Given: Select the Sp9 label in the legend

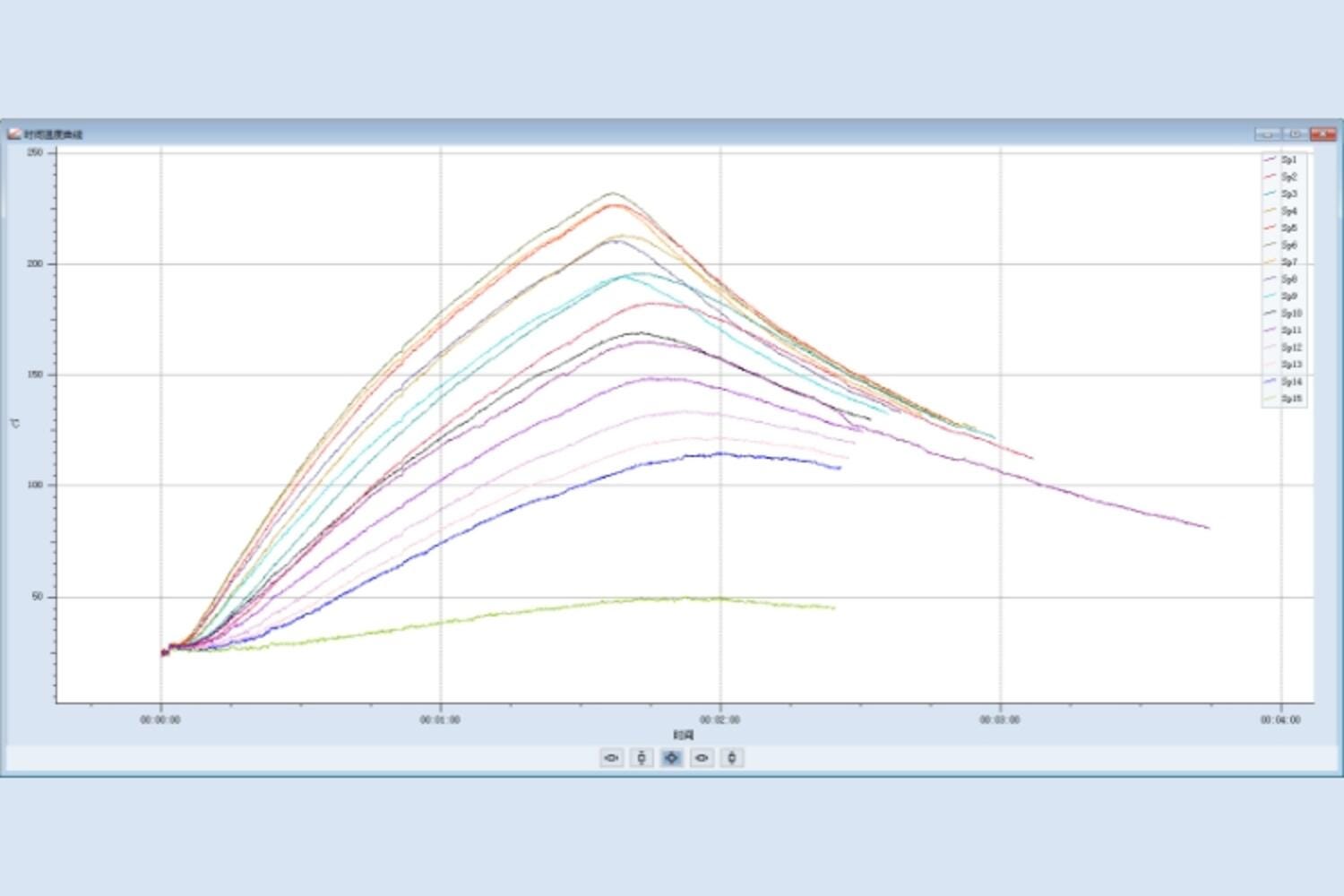Looking at the screenshot, I should coord(1289,297).
